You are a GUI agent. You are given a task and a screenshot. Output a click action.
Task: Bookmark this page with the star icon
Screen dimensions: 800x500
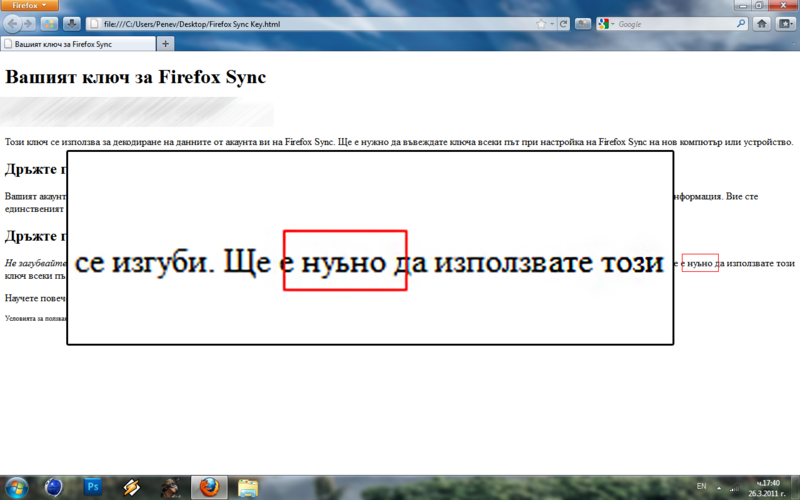pos(541,24)
